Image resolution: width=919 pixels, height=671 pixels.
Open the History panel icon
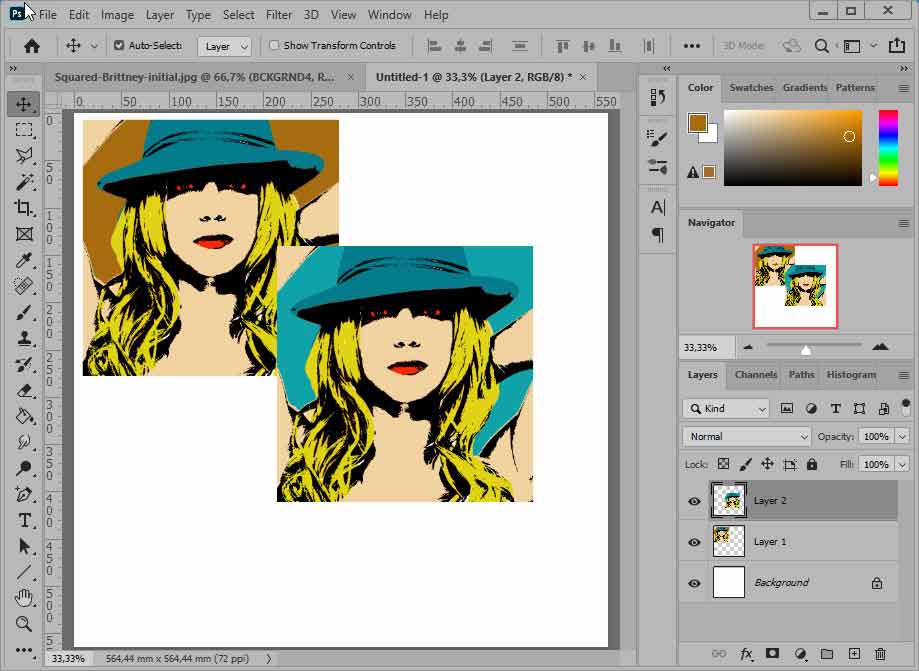coord(658,97)
